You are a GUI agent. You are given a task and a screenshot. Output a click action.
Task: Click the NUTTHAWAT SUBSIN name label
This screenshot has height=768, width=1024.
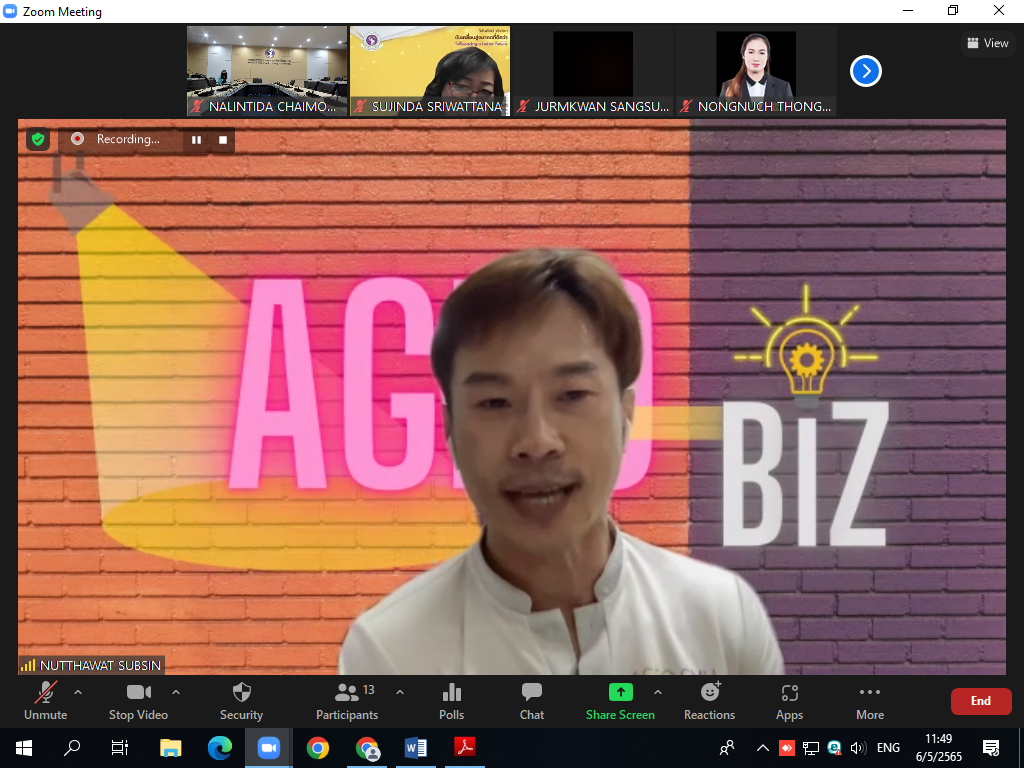[100, 665]
